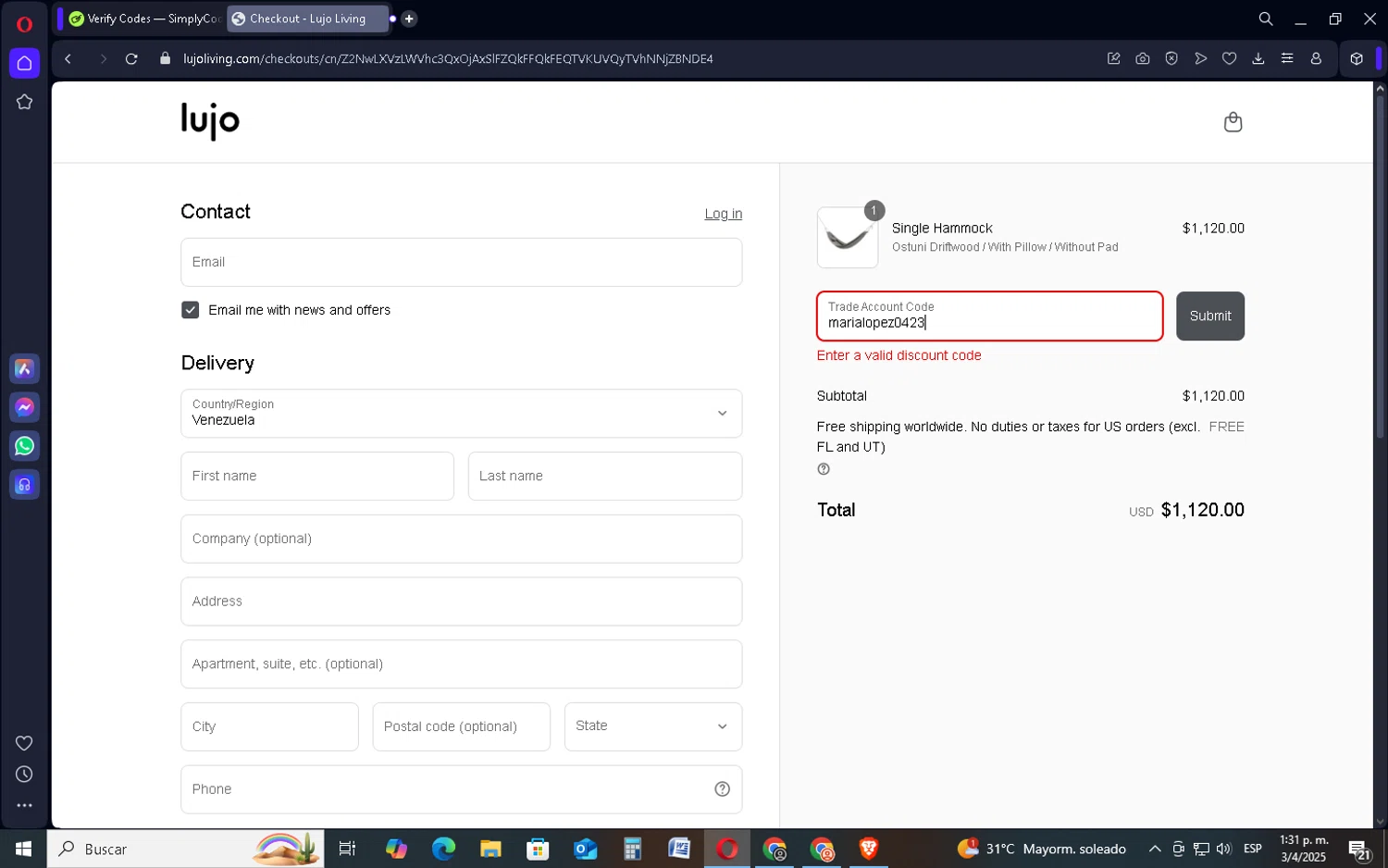Click the Phone field help icon

coord(723,789)
